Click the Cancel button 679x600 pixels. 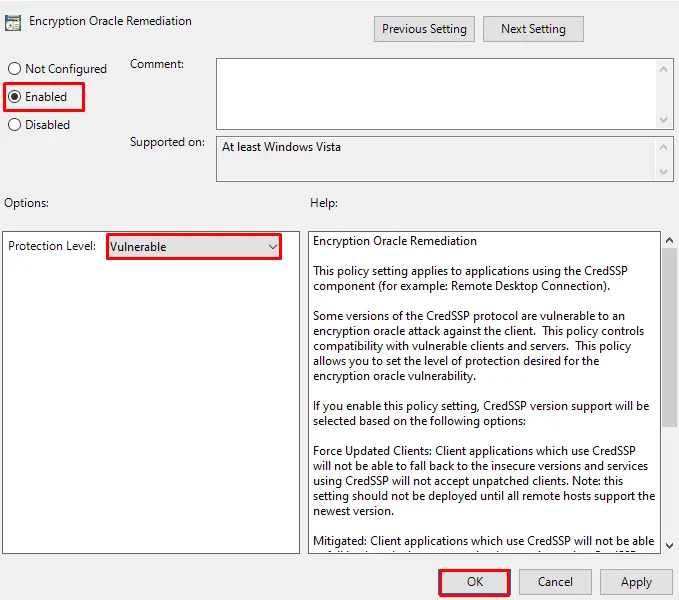tap(555, 582)
